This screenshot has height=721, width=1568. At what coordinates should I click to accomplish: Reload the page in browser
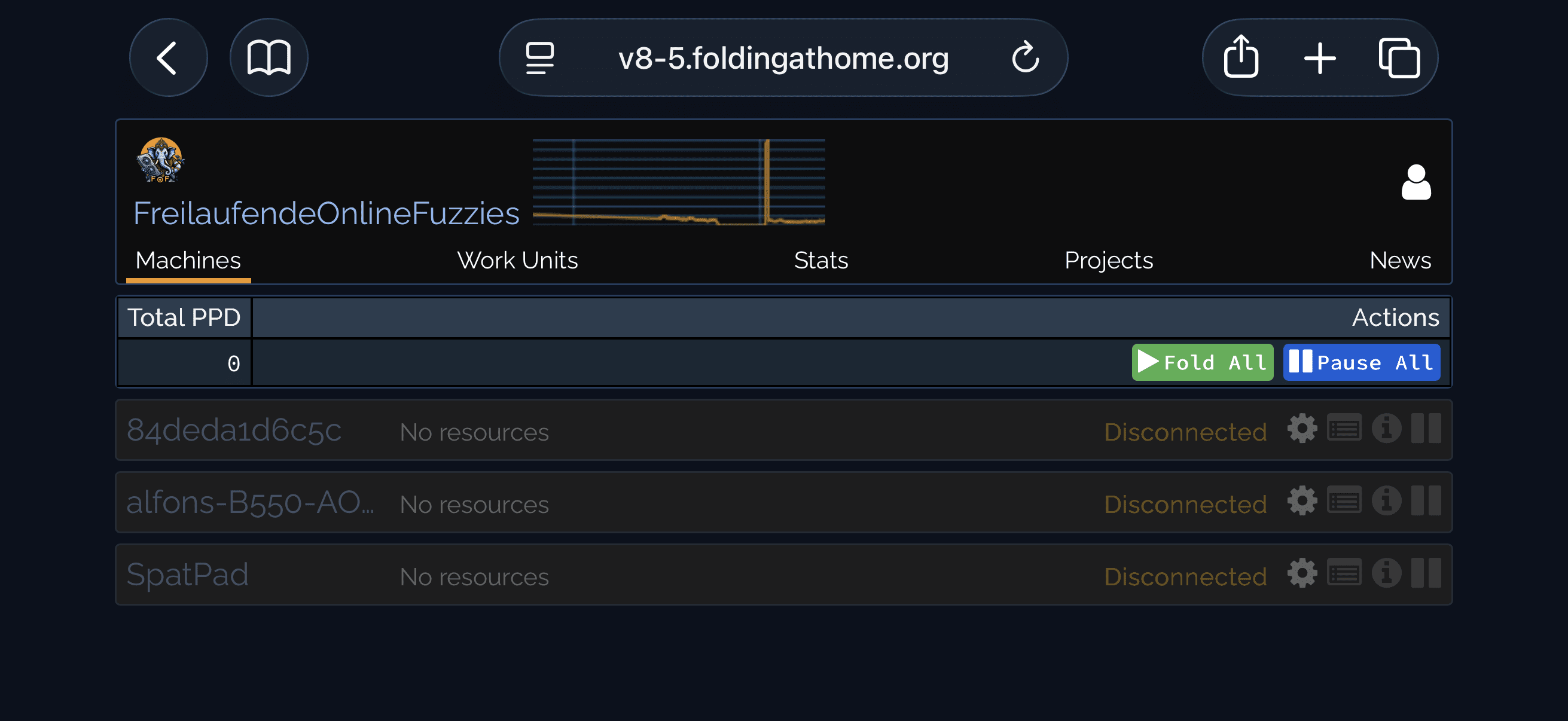coord(1024,58)
